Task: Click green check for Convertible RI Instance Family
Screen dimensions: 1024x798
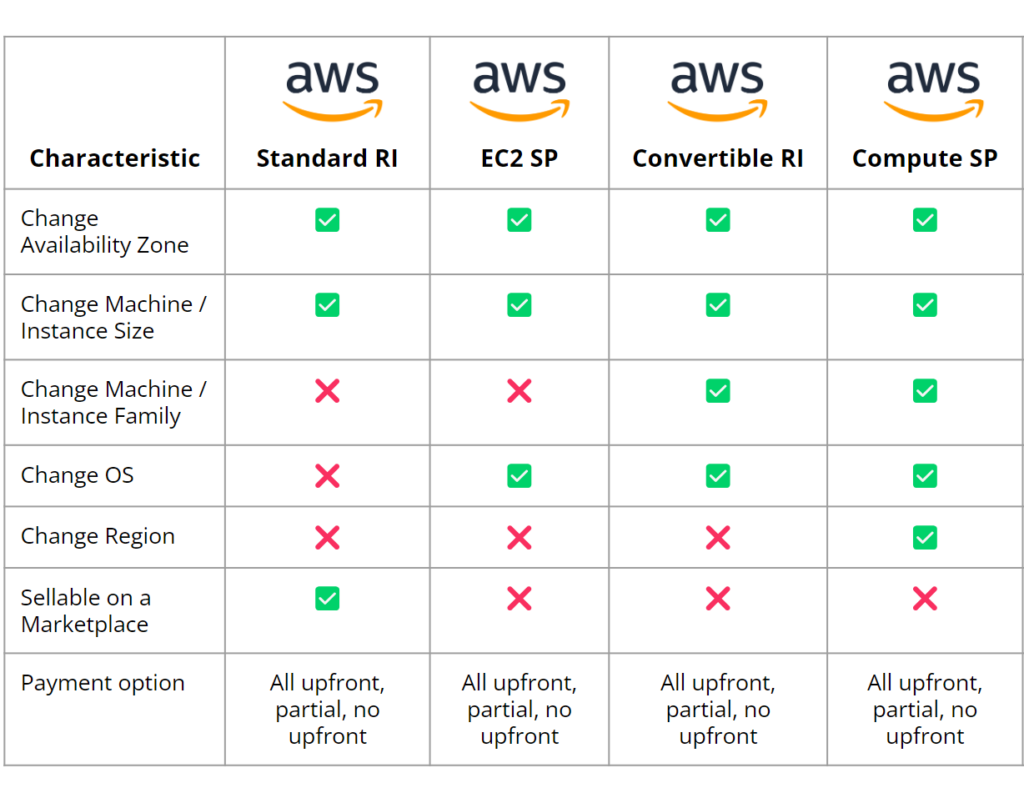Action: [x=717, y=391]
